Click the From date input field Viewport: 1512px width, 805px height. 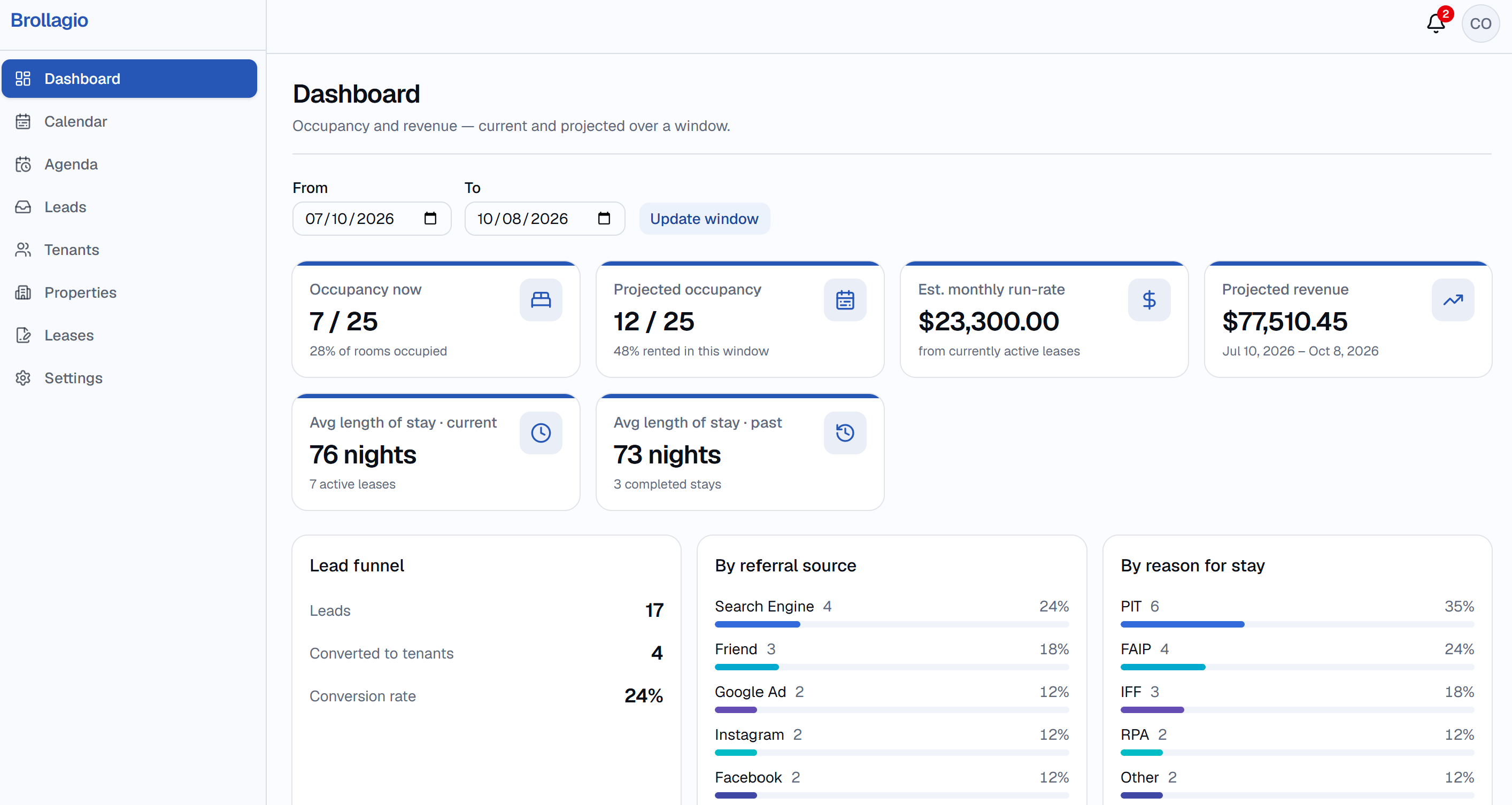point(372,219)
